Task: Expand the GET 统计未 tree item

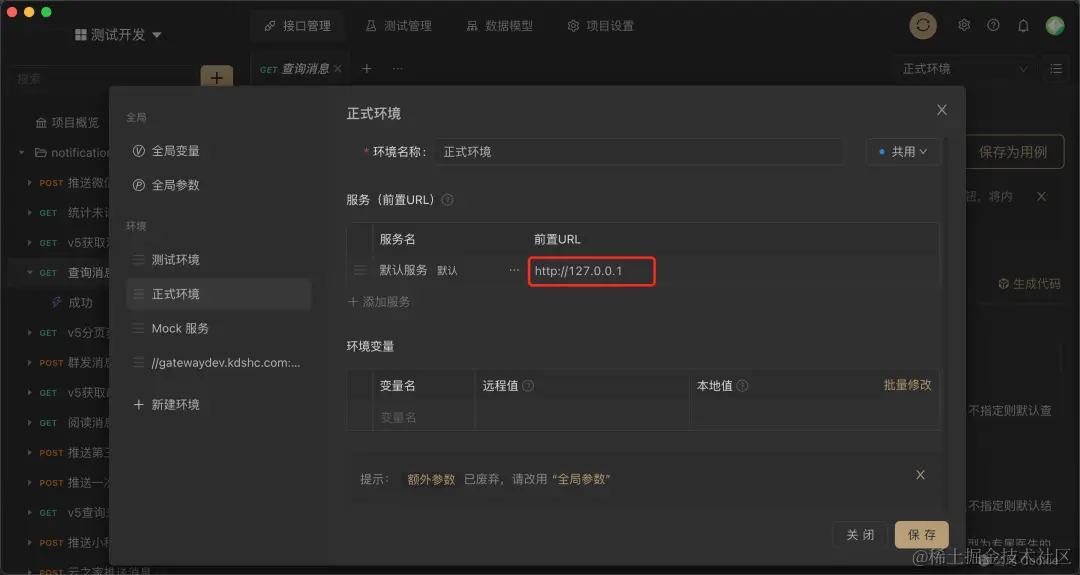Action: (x=29, y=213)
